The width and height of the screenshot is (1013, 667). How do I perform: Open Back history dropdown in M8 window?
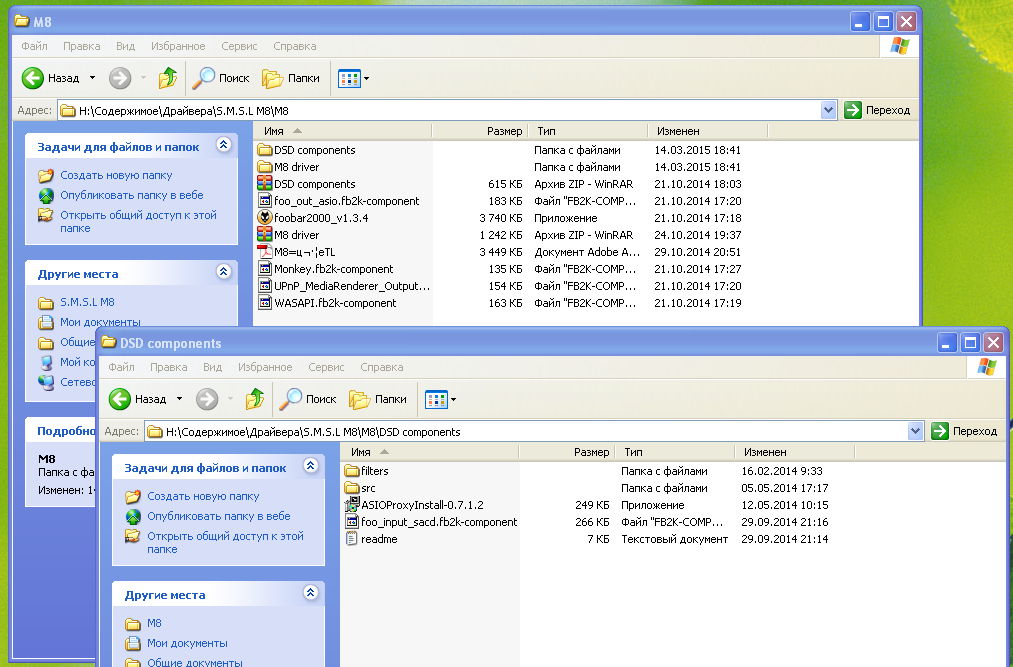92,78
